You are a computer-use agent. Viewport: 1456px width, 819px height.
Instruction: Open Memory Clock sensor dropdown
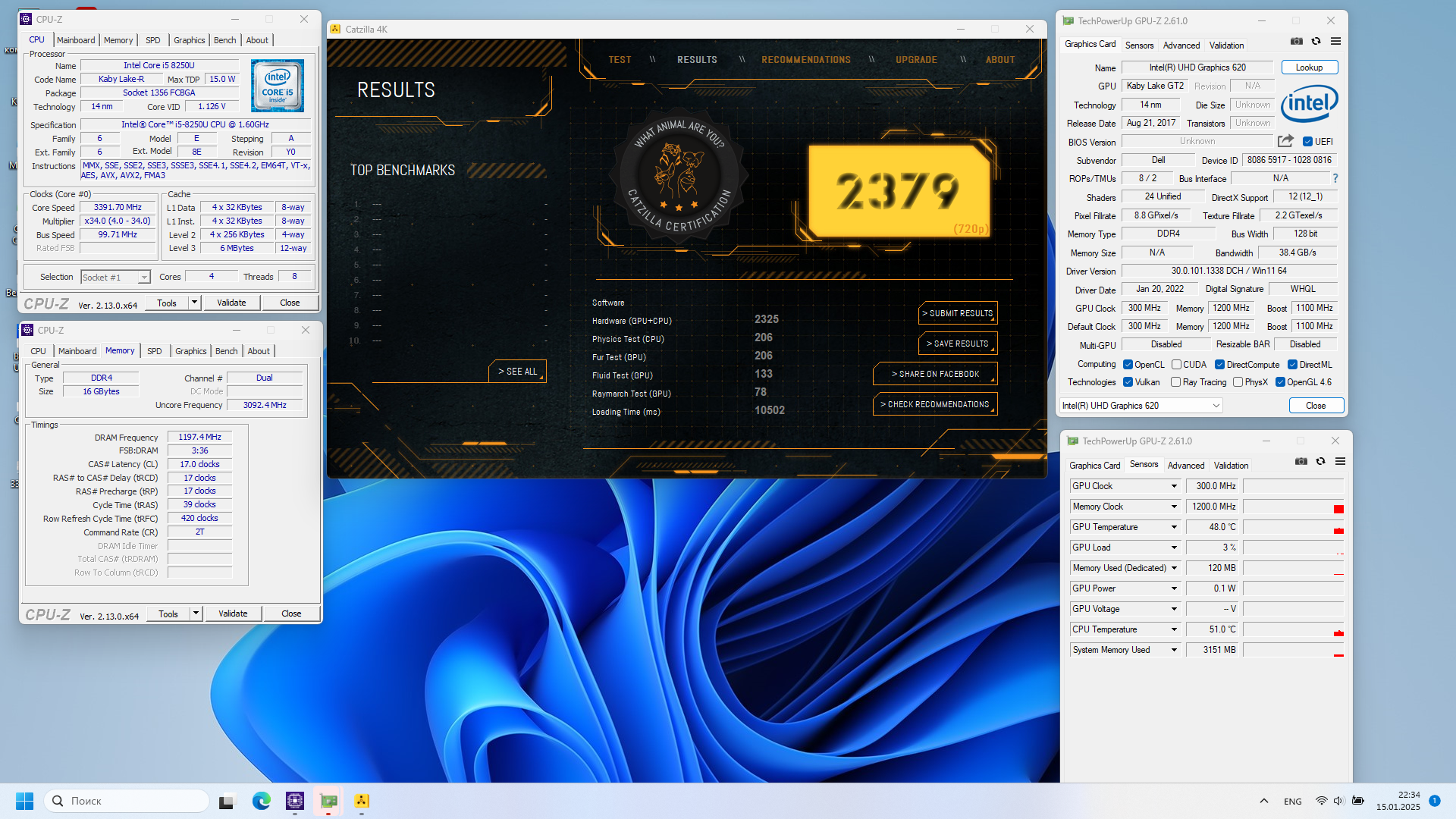click(1174, 507)
